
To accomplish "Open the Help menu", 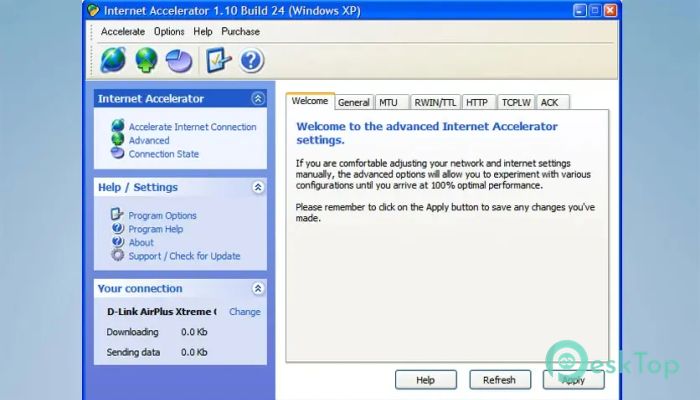I will coord(203,32).
